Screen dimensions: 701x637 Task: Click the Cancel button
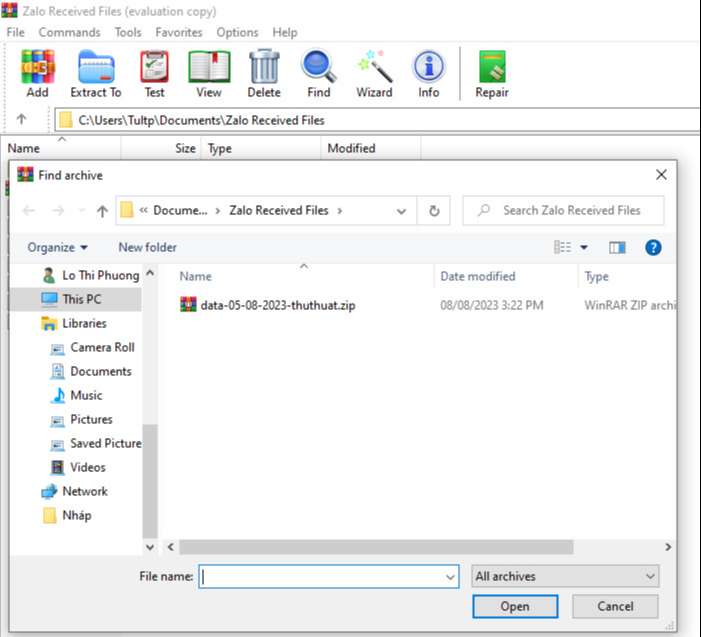click(615, 607)
